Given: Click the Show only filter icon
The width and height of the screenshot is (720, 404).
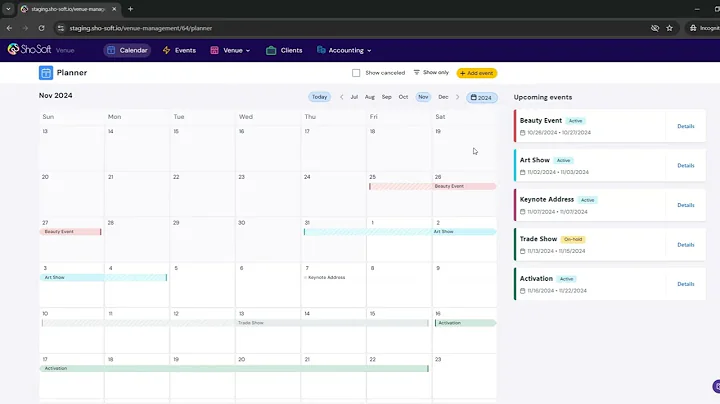Looking at the screenshot, I should click(x=416, y=73).
